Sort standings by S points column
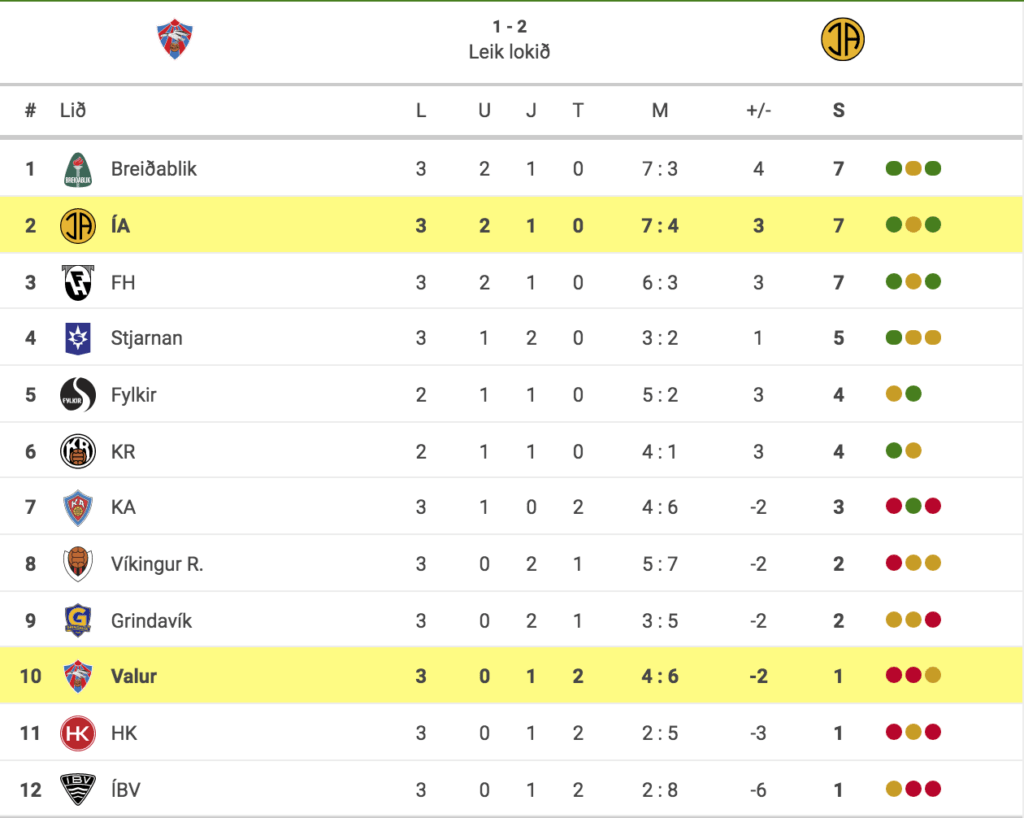This screenshot has height=818, width=1024. (x=839, y=110)
